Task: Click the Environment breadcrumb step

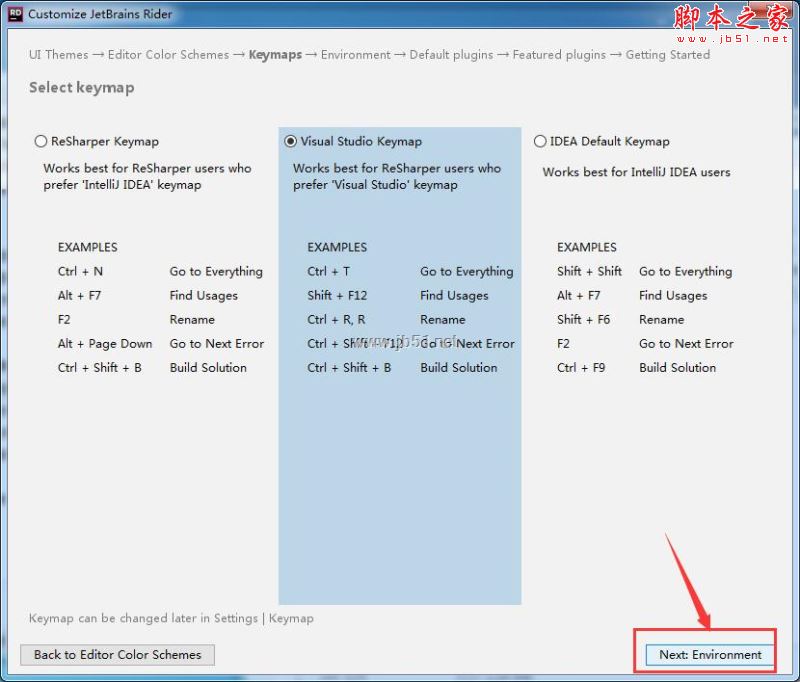Action: (x=356, y=55)
